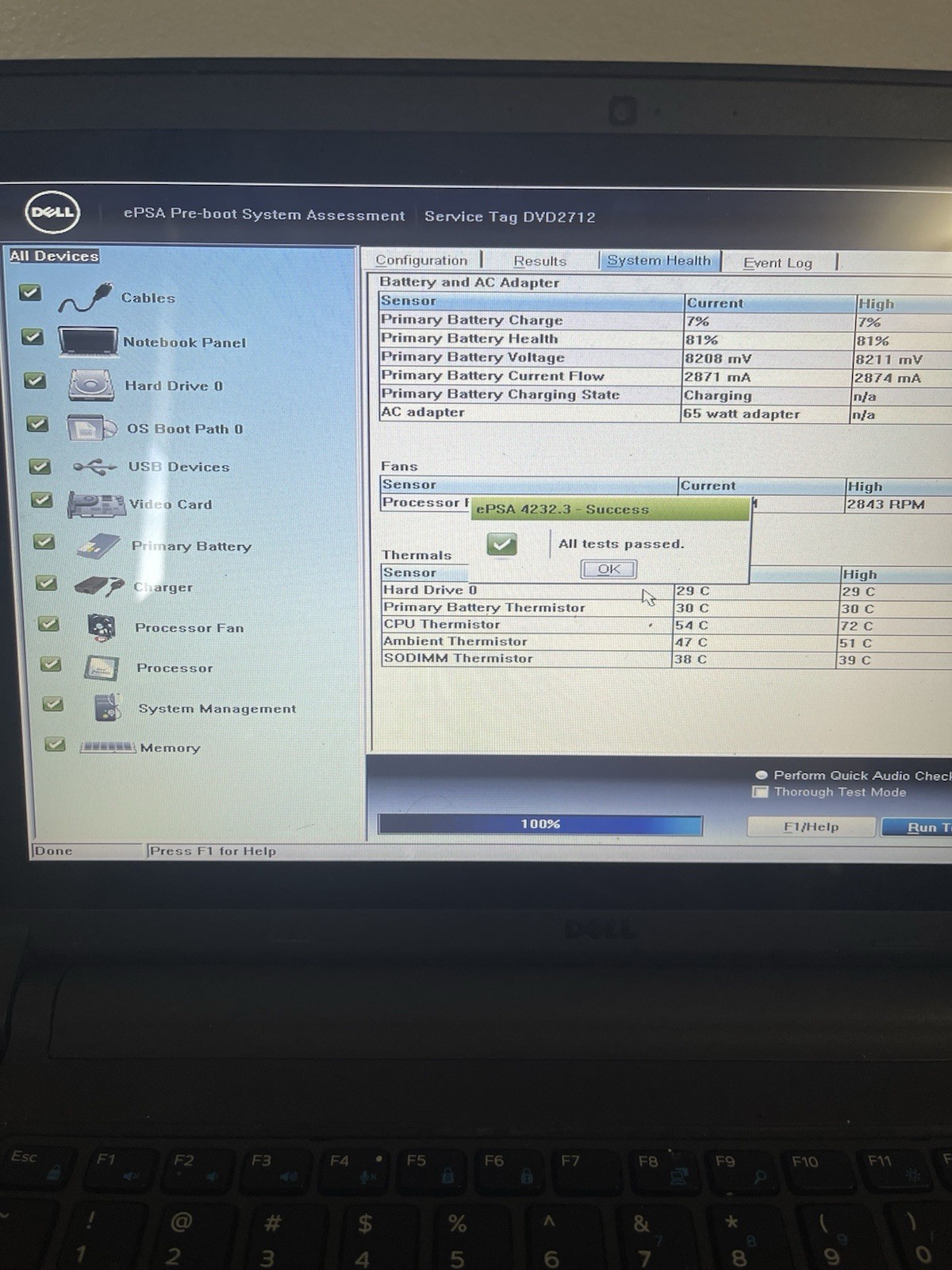Select the Ambient Thermistor row

click(666, 642)
